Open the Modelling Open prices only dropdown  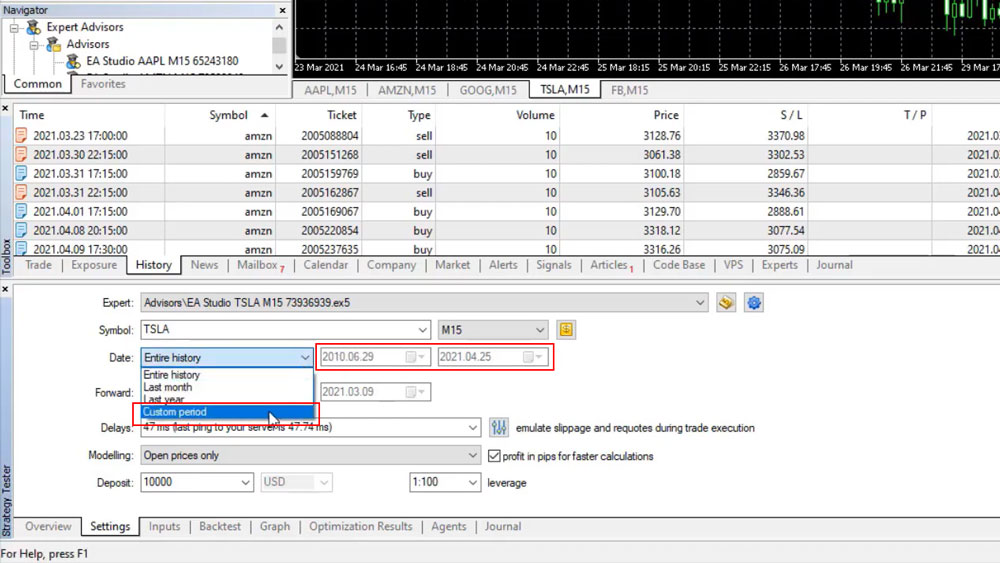(473, 455)
